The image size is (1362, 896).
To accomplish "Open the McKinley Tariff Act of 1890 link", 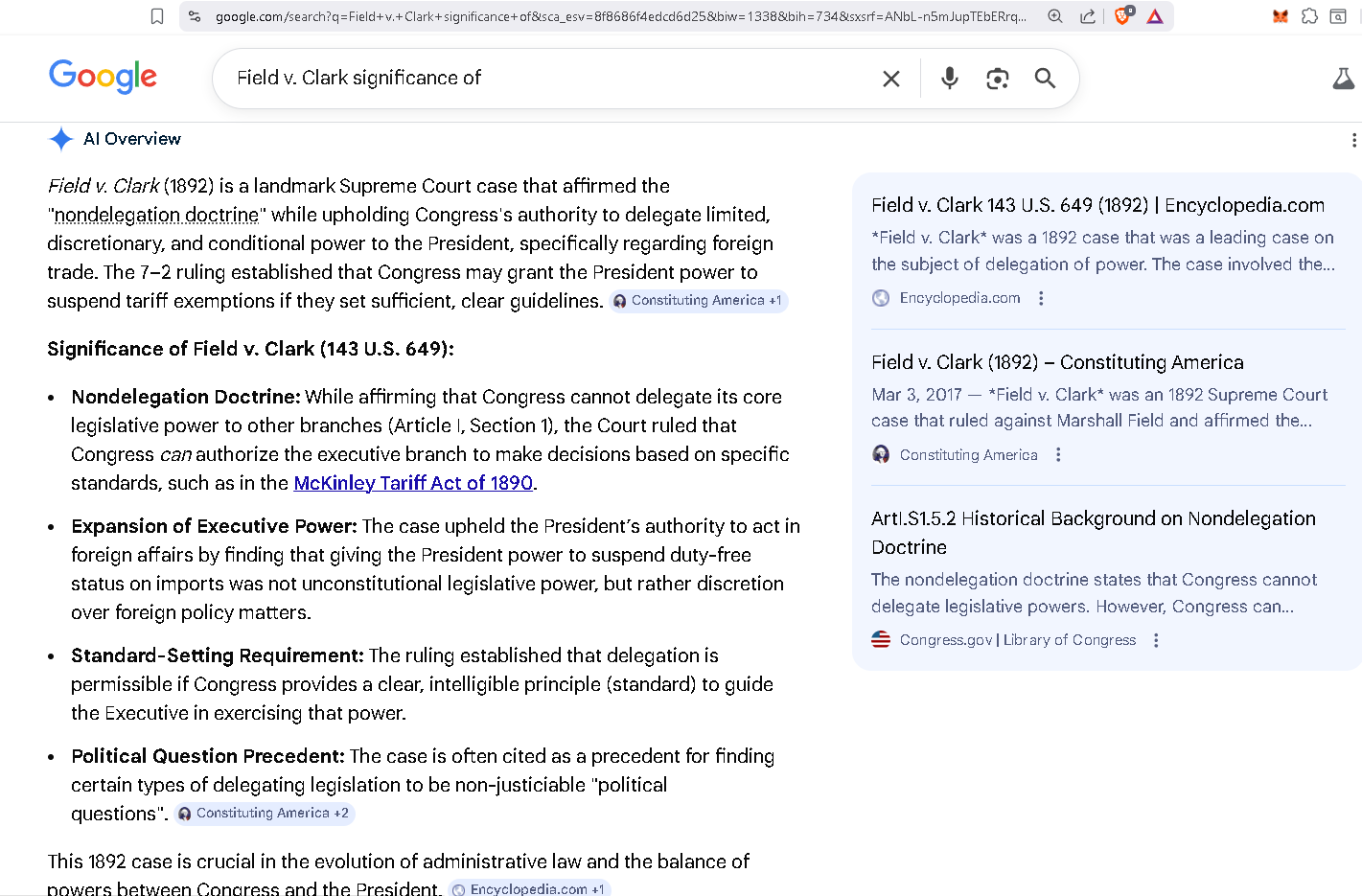I will [413, 483].
